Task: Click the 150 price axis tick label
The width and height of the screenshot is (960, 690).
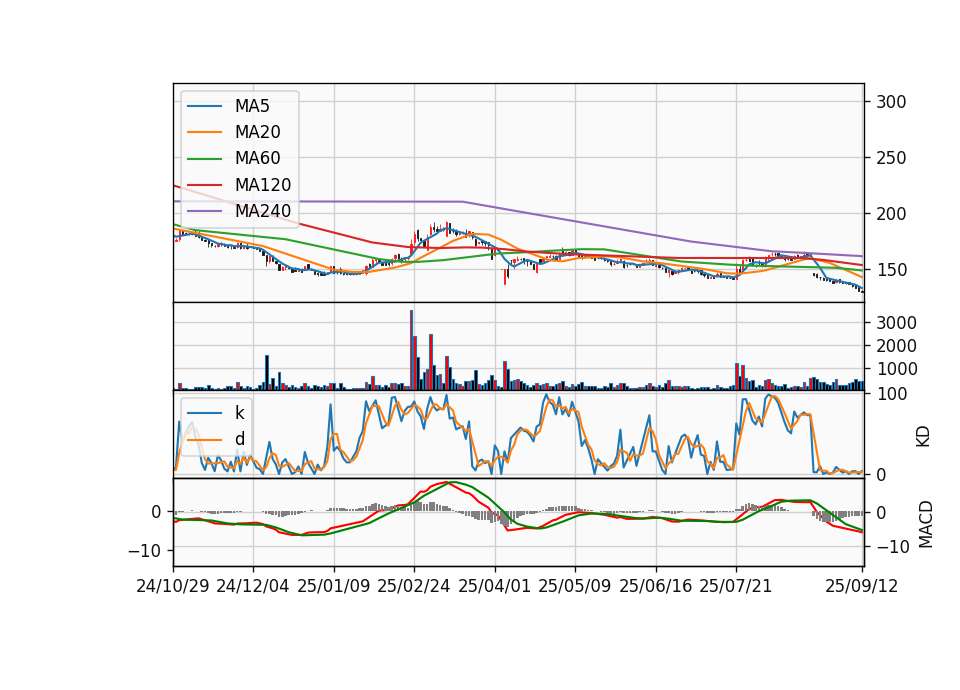Action: point(891,270)
